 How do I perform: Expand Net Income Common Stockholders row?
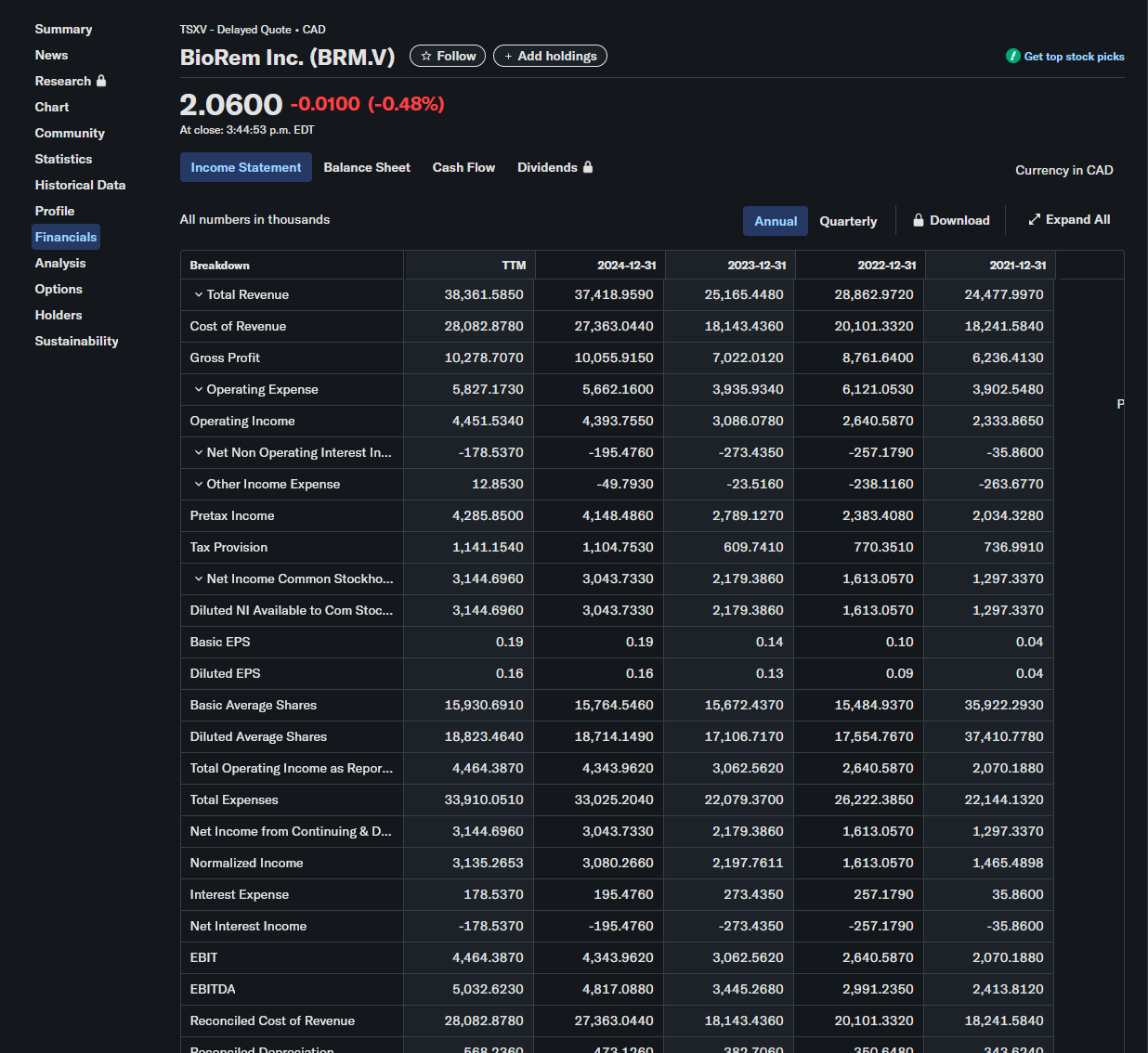click(198, 578)
